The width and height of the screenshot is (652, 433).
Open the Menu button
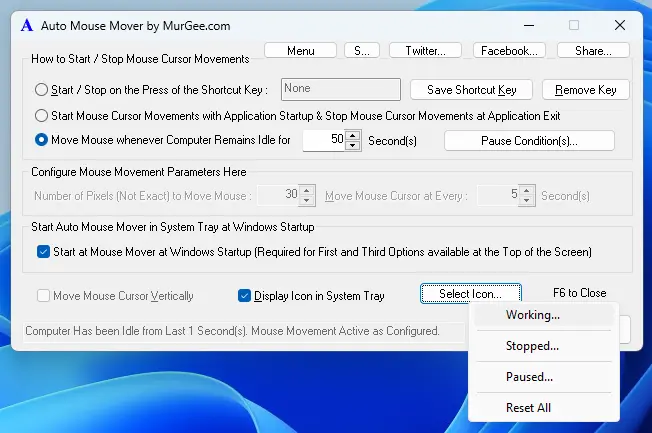point(300,50)
